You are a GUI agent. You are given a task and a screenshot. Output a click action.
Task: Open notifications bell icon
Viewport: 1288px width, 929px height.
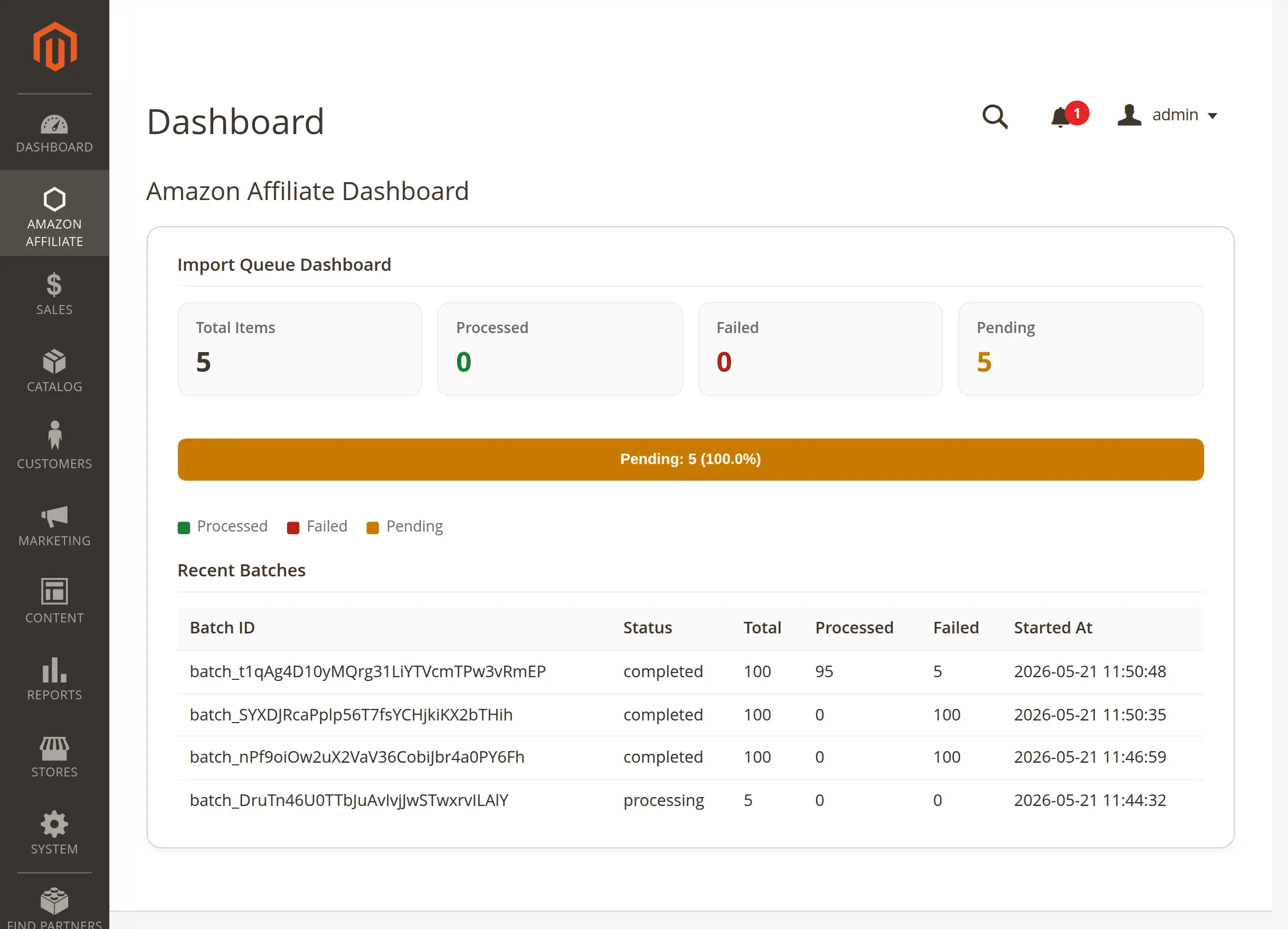click(x=1060, y=118)
